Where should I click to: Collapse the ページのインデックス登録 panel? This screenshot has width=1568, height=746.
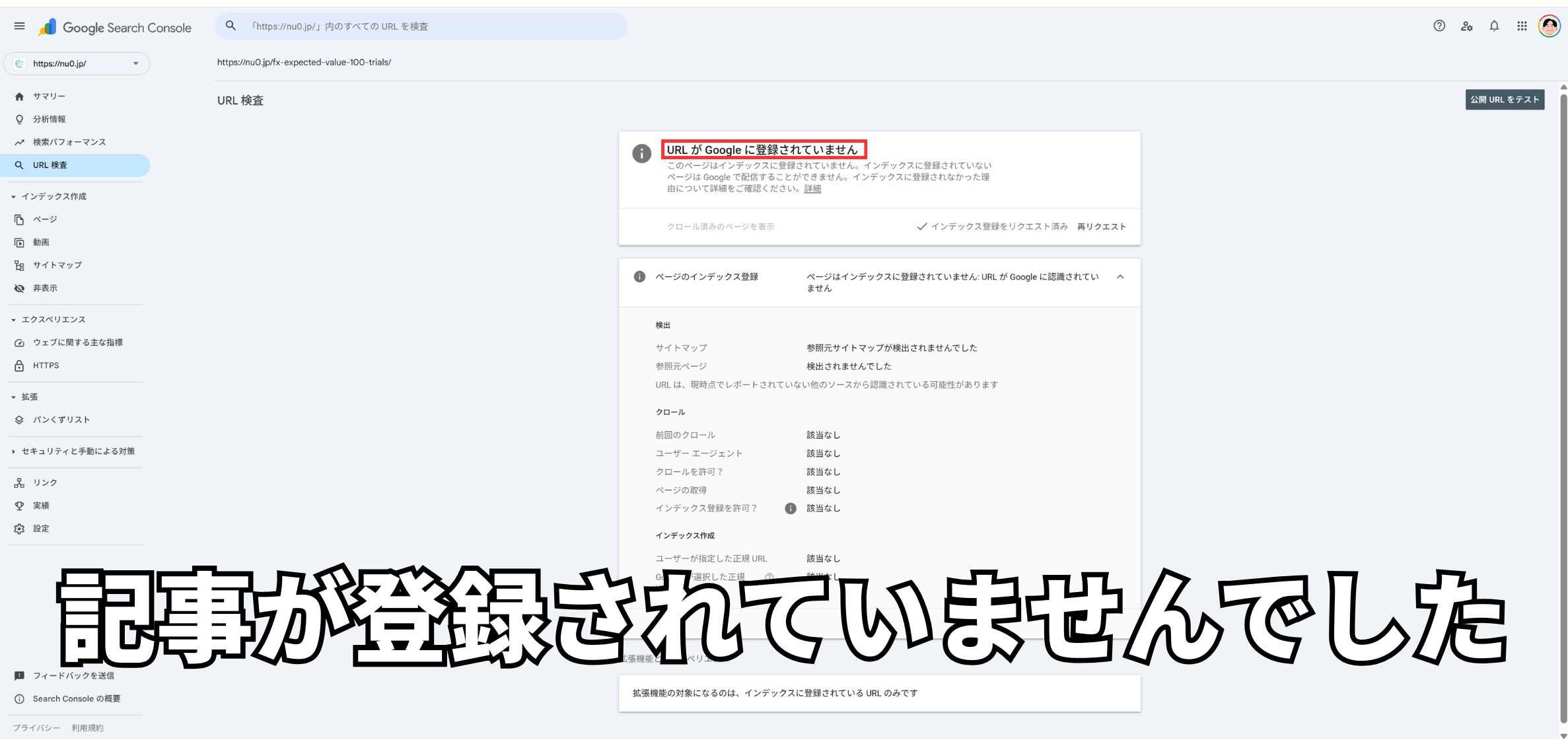tap(1121, 277)
